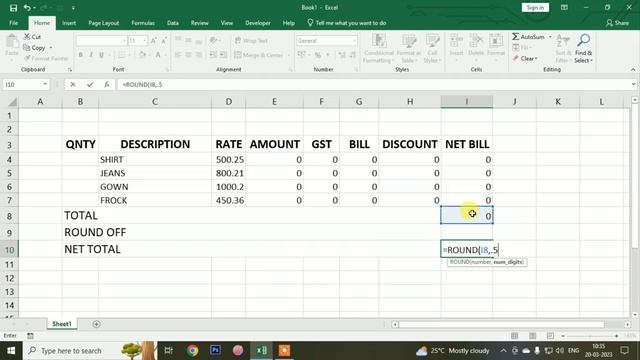
Task: Click the Format Painter button
Action: tap(46, 59)
